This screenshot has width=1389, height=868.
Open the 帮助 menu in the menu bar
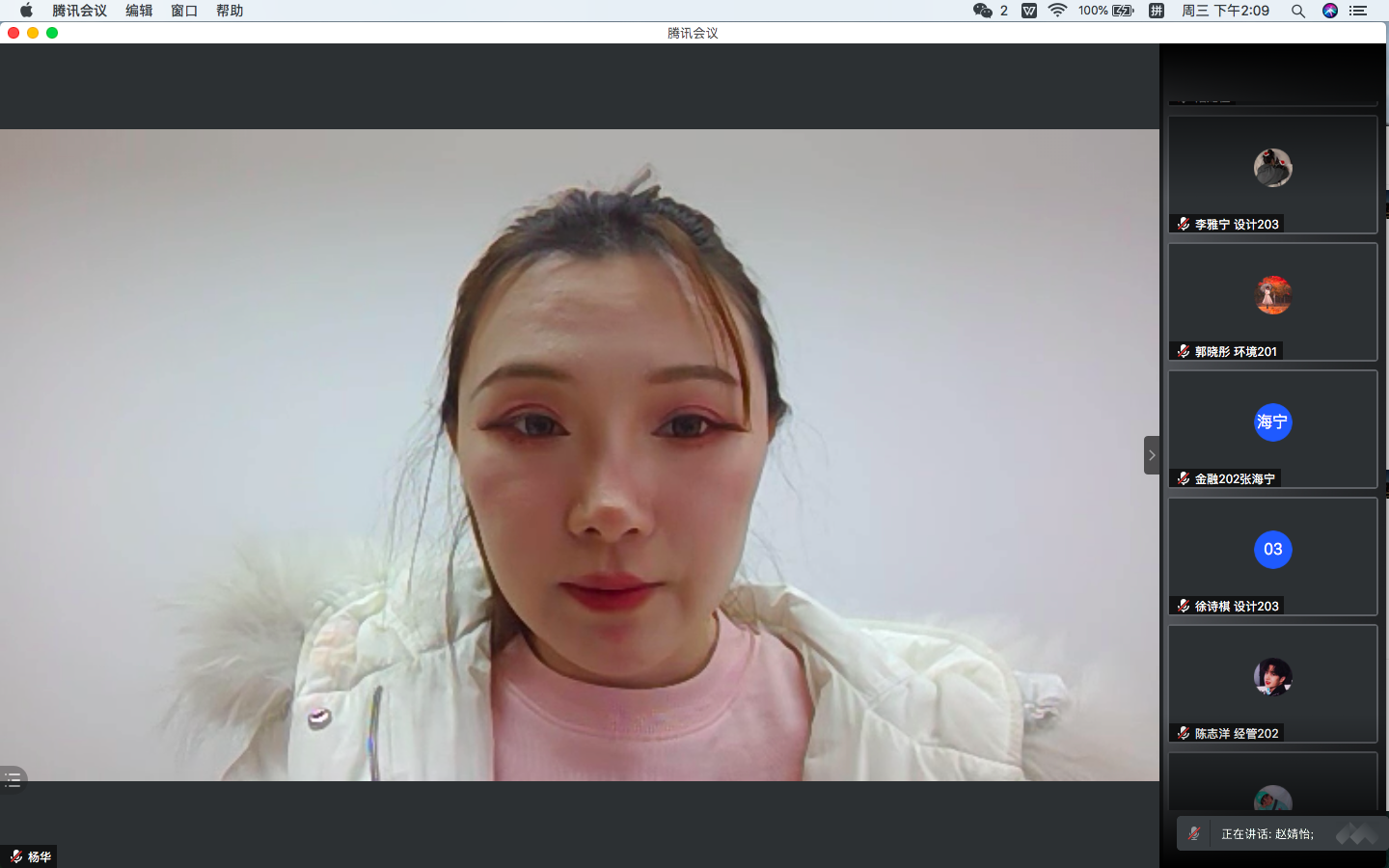(x=230, y=11)
